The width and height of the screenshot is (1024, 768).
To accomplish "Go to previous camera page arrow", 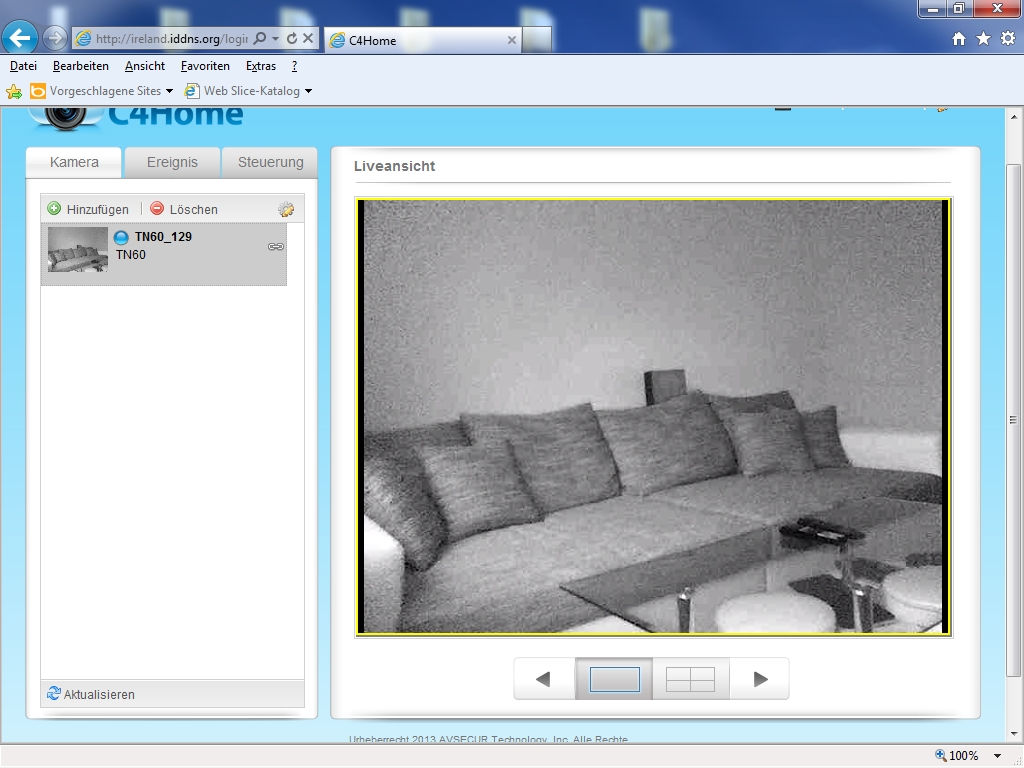I will [543, 679].
